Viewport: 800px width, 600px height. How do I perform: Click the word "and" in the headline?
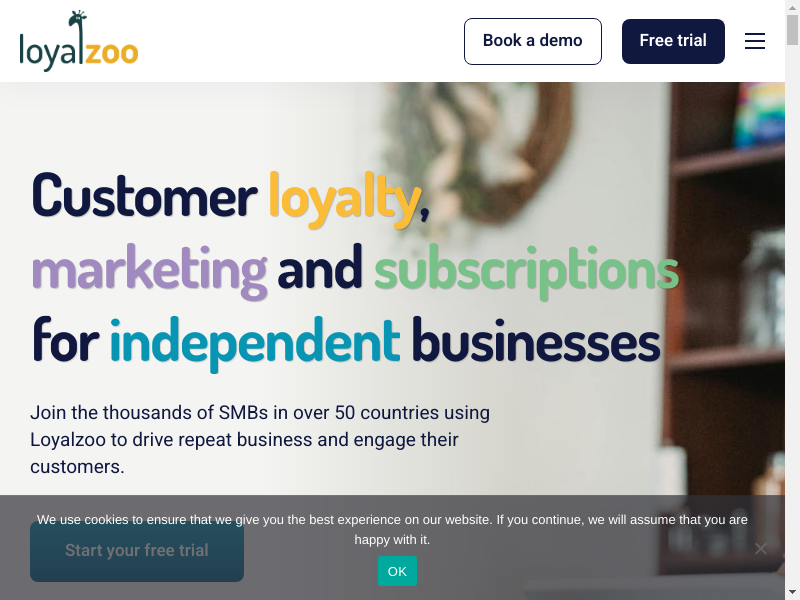tap(320, 268)
